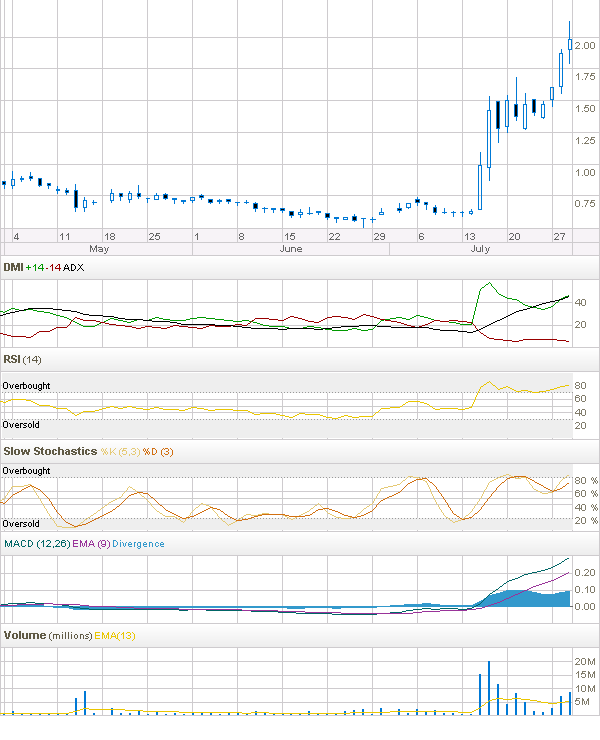The image size is (600, 740).
Task: Click the June month label on timeline
Action: click(290, 248)
